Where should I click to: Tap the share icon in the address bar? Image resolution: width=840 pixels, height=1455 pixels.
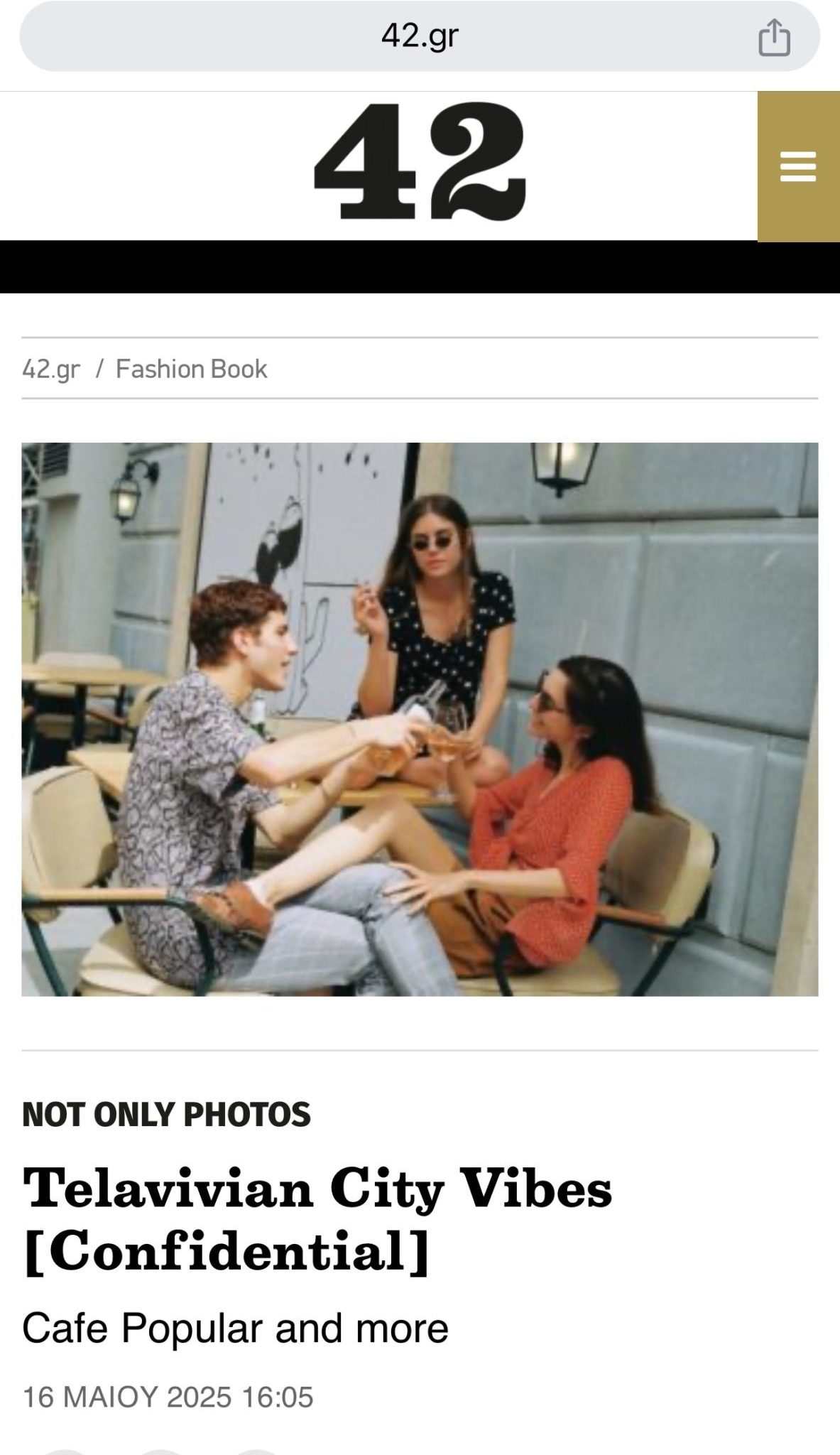[x=774, y=37]
